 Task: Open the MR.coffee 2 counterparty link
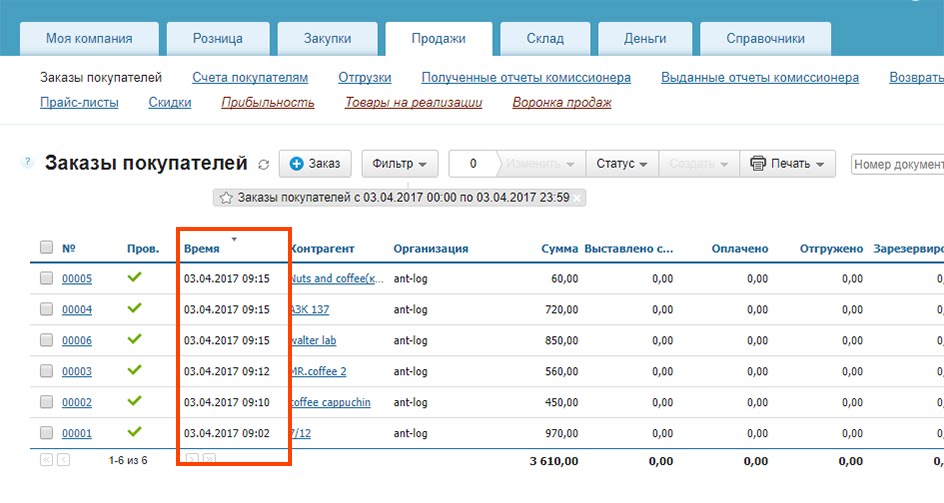[319, 372]
